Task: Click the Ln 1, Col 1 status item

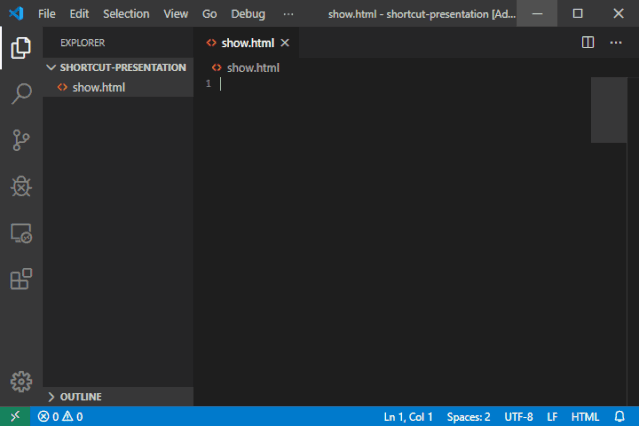Action: [x=408, y=417]
